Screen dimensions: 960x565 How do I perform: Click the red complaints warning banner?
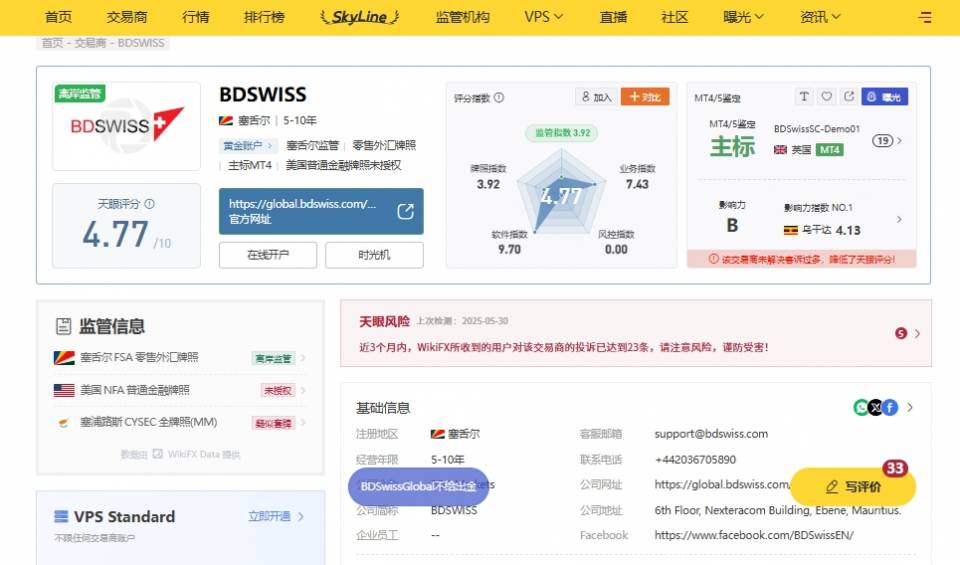point(802,260)
